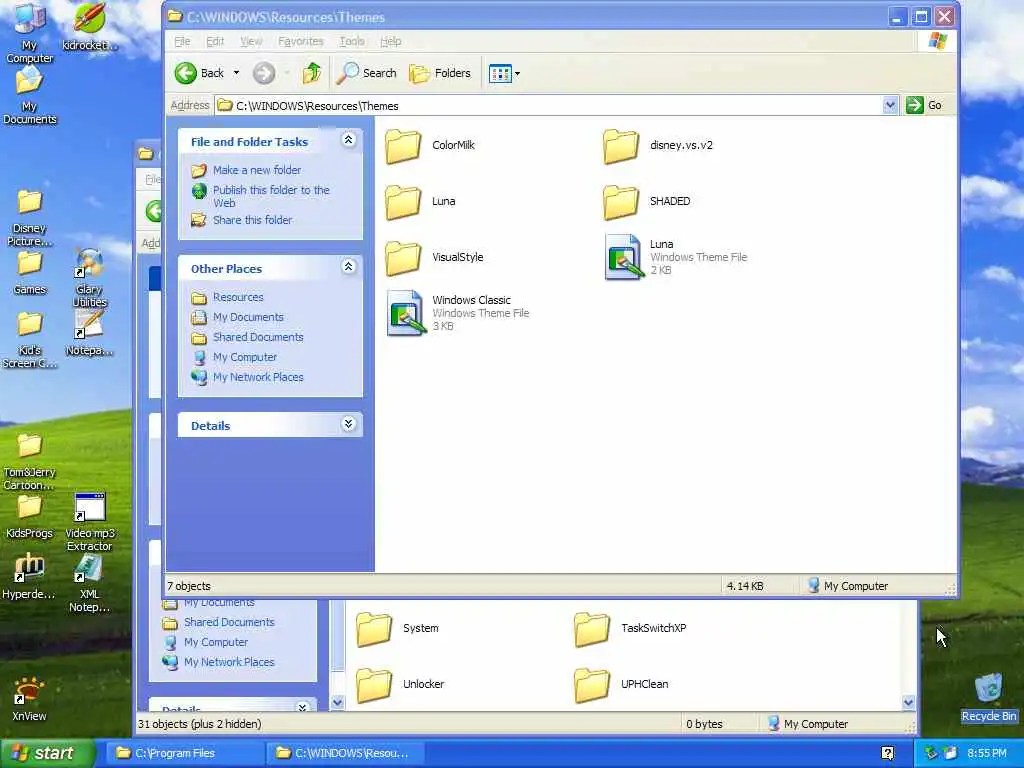
Task: Select the disney.vs.v2 folder
Action: point(658,145)
